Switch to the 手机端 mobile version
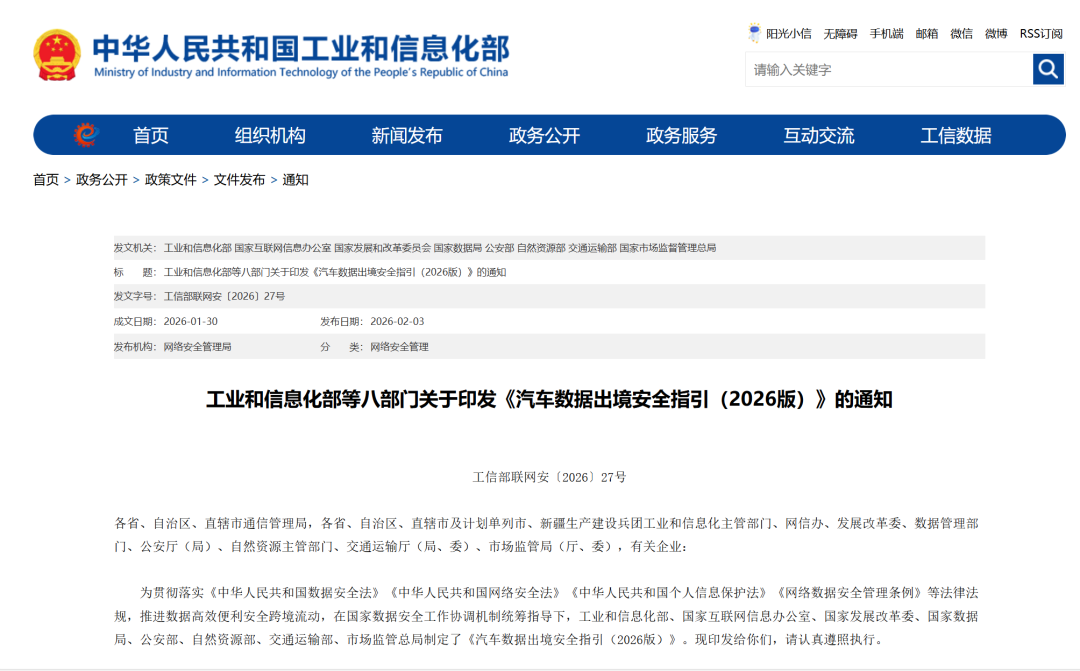 pos(888,33)
